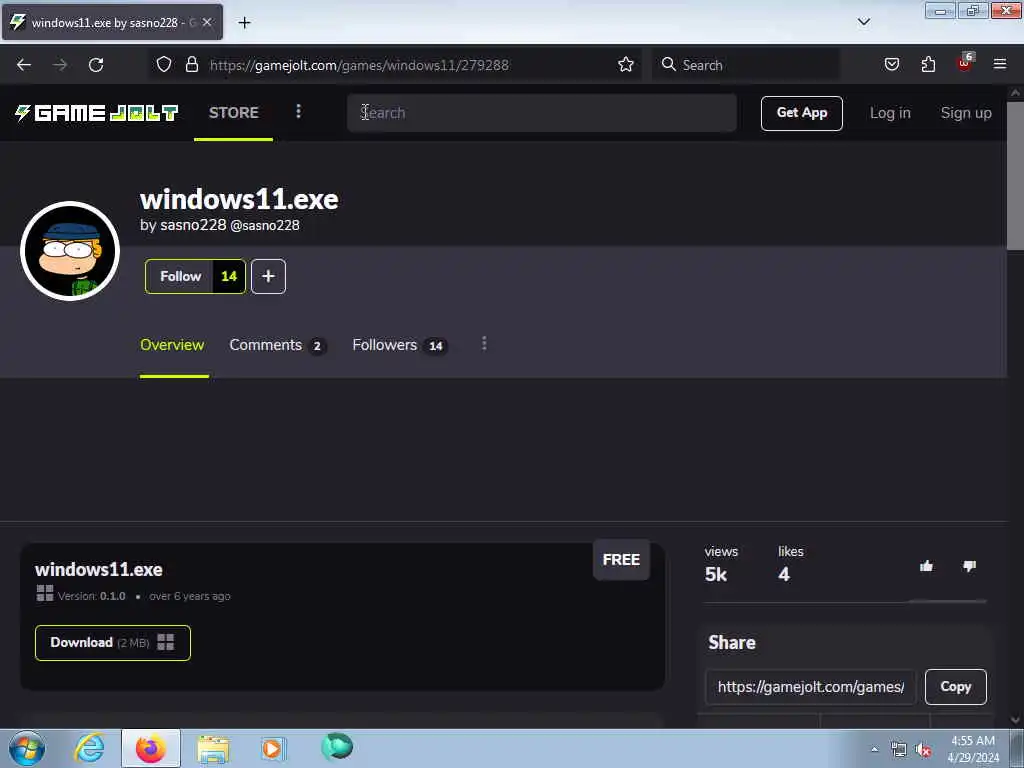Open the sasno228 author link
Viewport: 1024px width, 768px height.
pyautogui.click(x=193, y=225)
